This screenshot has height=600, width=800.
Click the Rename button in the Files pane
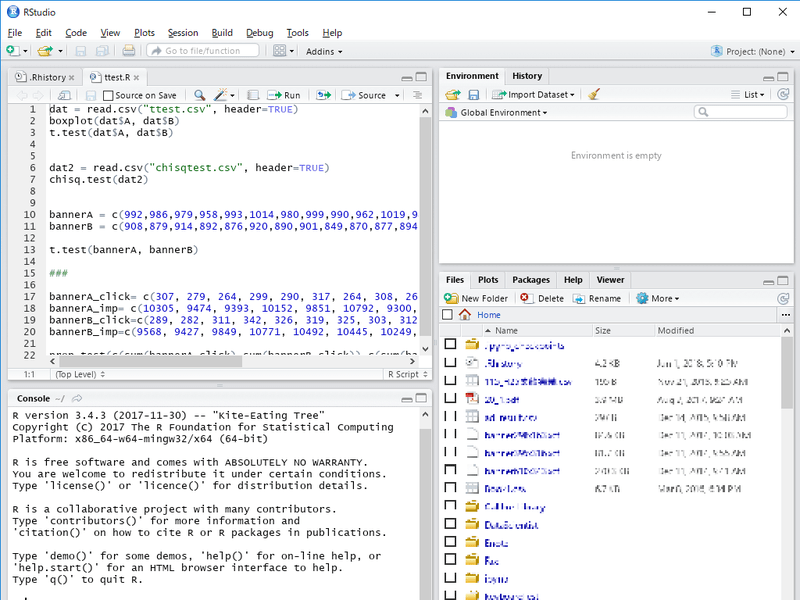click(x=597, y=298)
